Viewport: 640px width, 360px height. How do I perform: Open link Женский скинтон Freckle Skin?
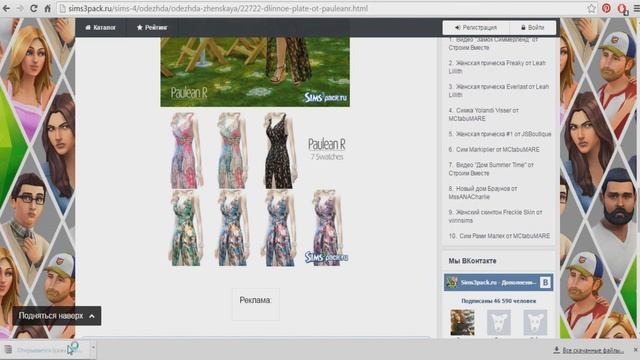coord(495,216)
